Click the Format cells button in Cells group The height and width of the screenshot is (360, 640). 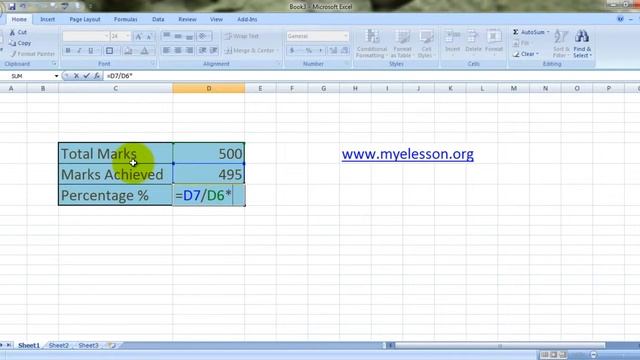(x=494, y=43)
